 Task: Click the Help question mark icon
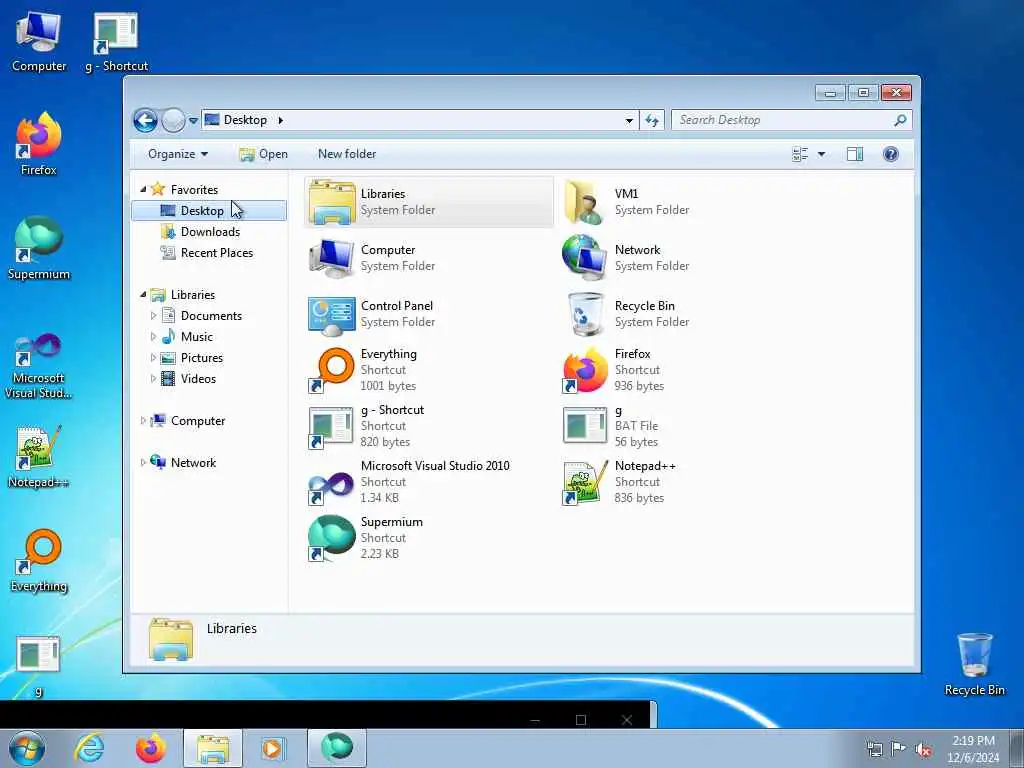tap(891, 154)
